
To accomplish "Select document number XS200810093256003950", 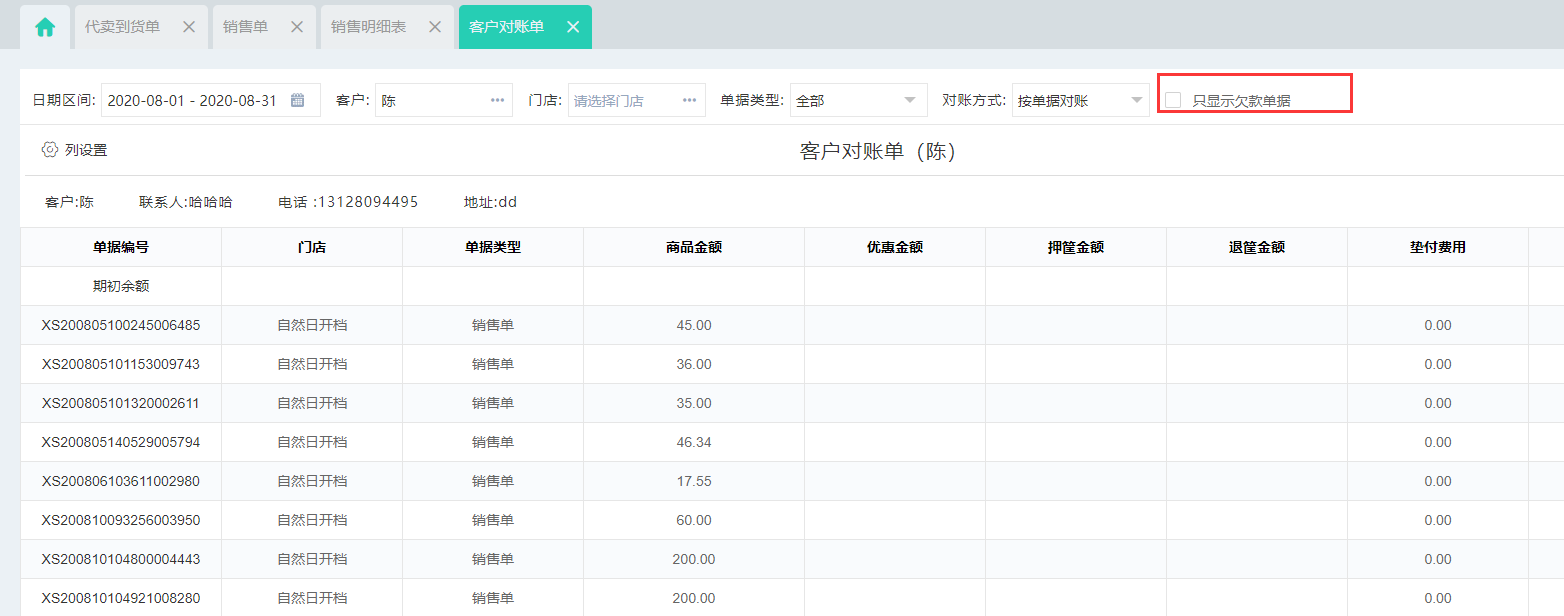I will pyautogui.click(x=121, y=520).
